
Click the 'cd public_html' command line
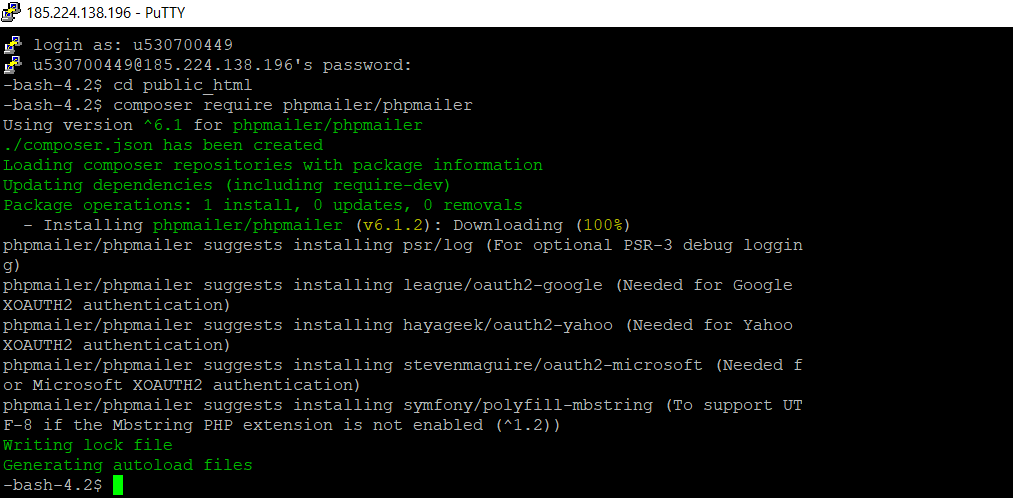pos(182,85)
